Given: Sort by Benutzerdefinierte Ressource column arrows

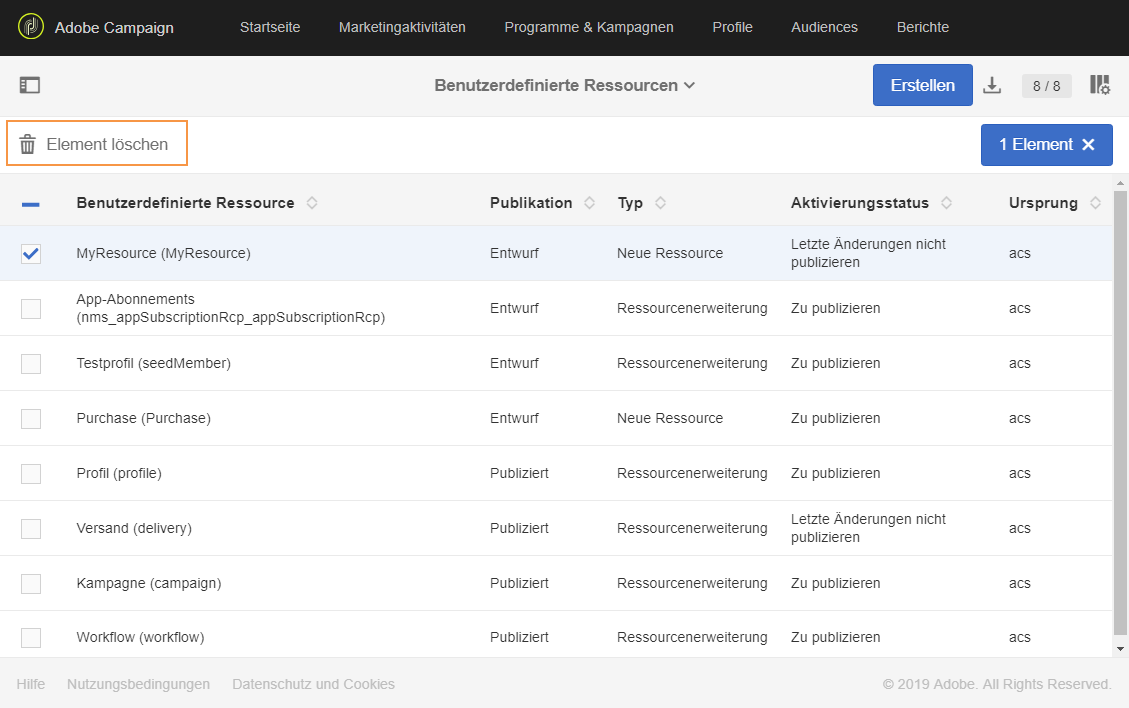Looking at the screenshot, I should point(312,203).
